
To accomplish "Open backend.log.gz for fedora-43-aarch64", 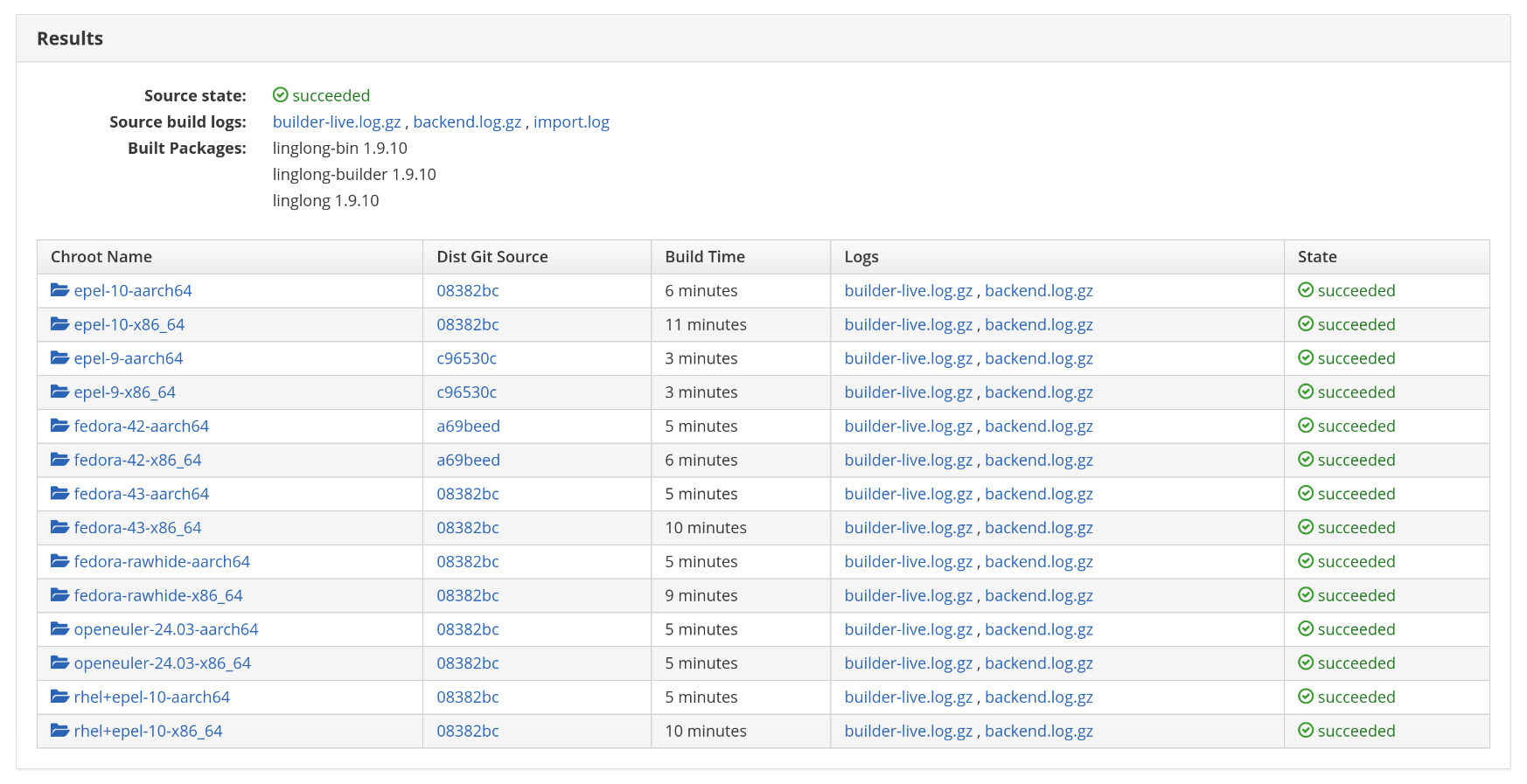I will tap(1039, 494).
